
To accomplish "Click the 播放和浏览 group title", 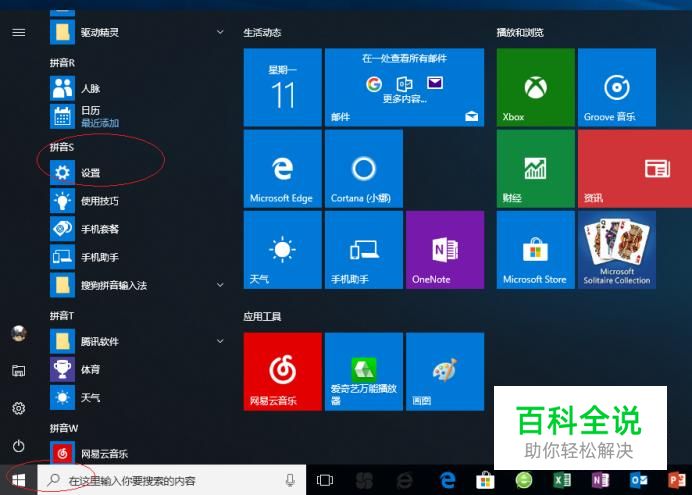I will pos(520,32).
